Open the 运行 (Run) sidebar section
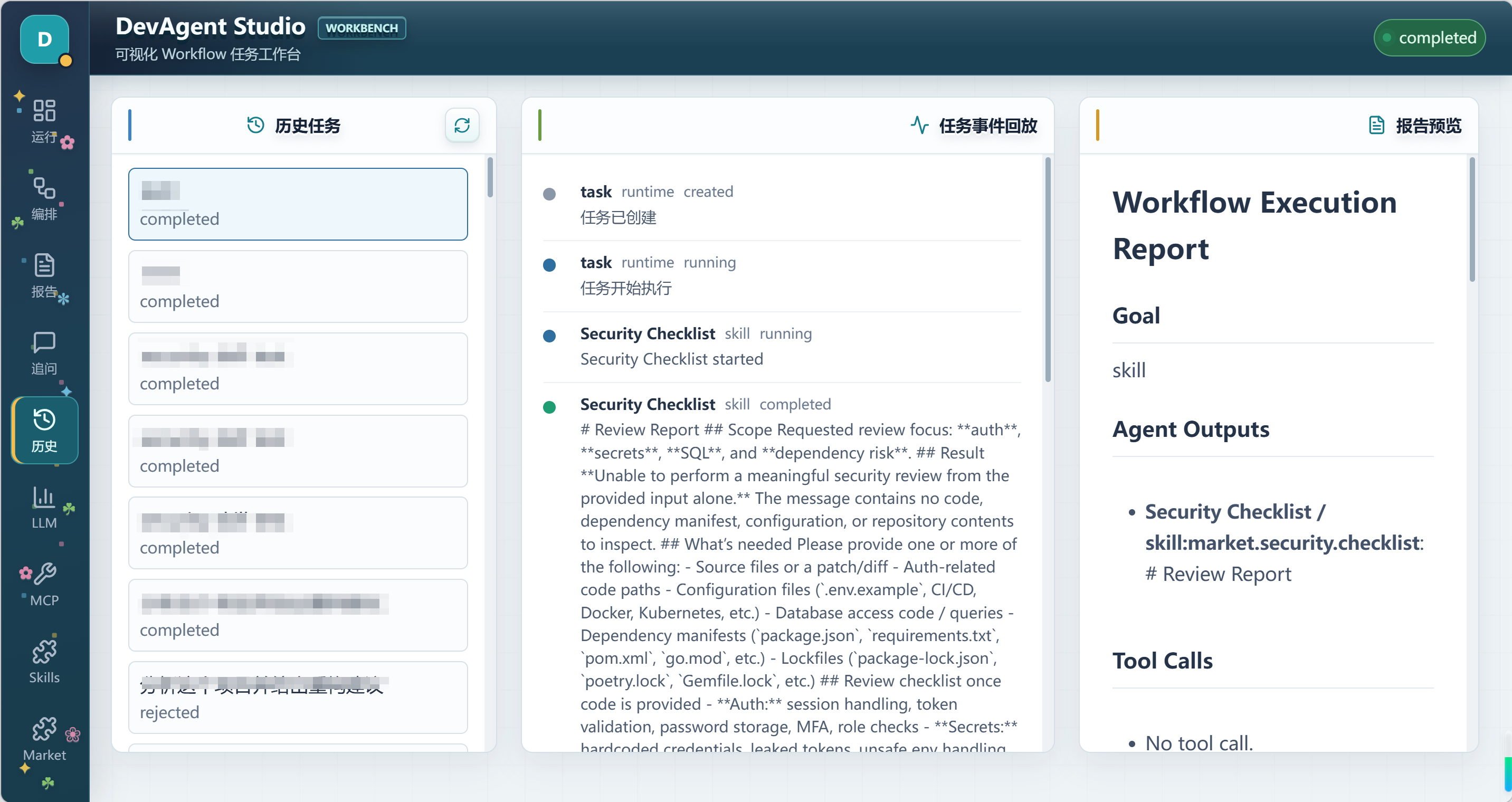Viewport: 1512px width, 802px height. click(x=44, y=121)
